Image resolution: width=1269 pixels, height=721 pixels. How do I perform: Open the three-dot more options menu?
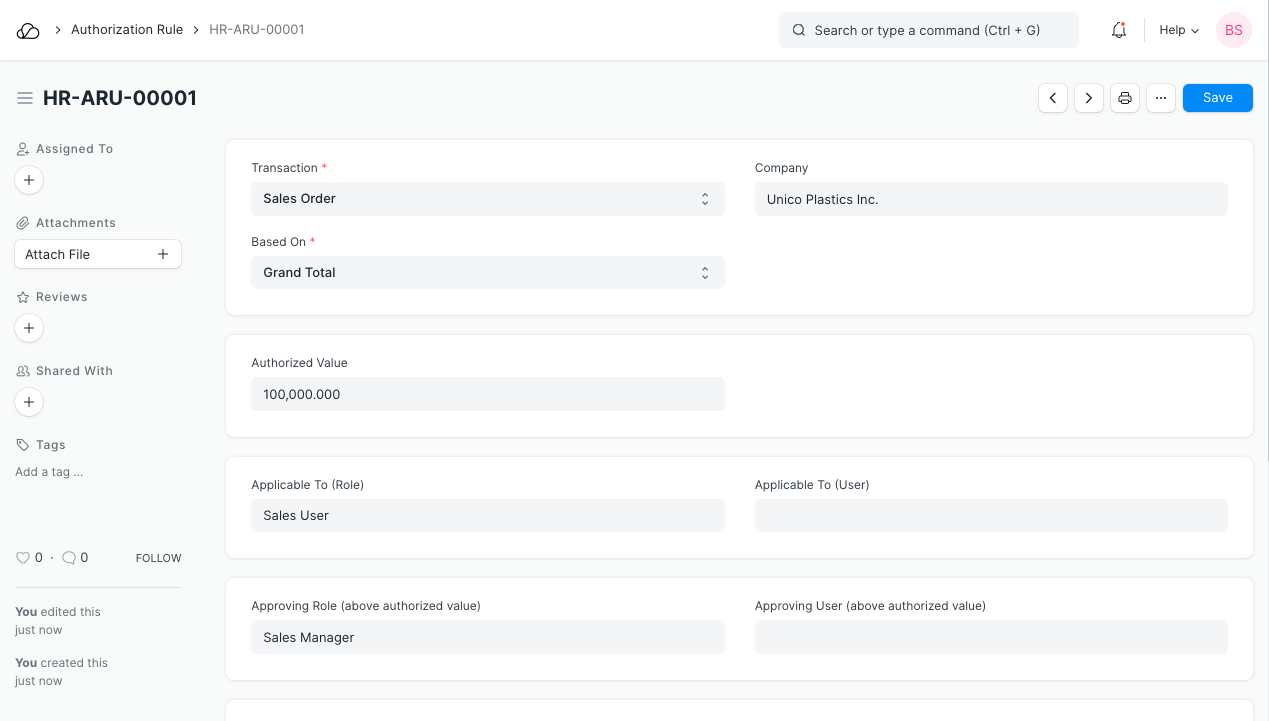point(1161,98)
